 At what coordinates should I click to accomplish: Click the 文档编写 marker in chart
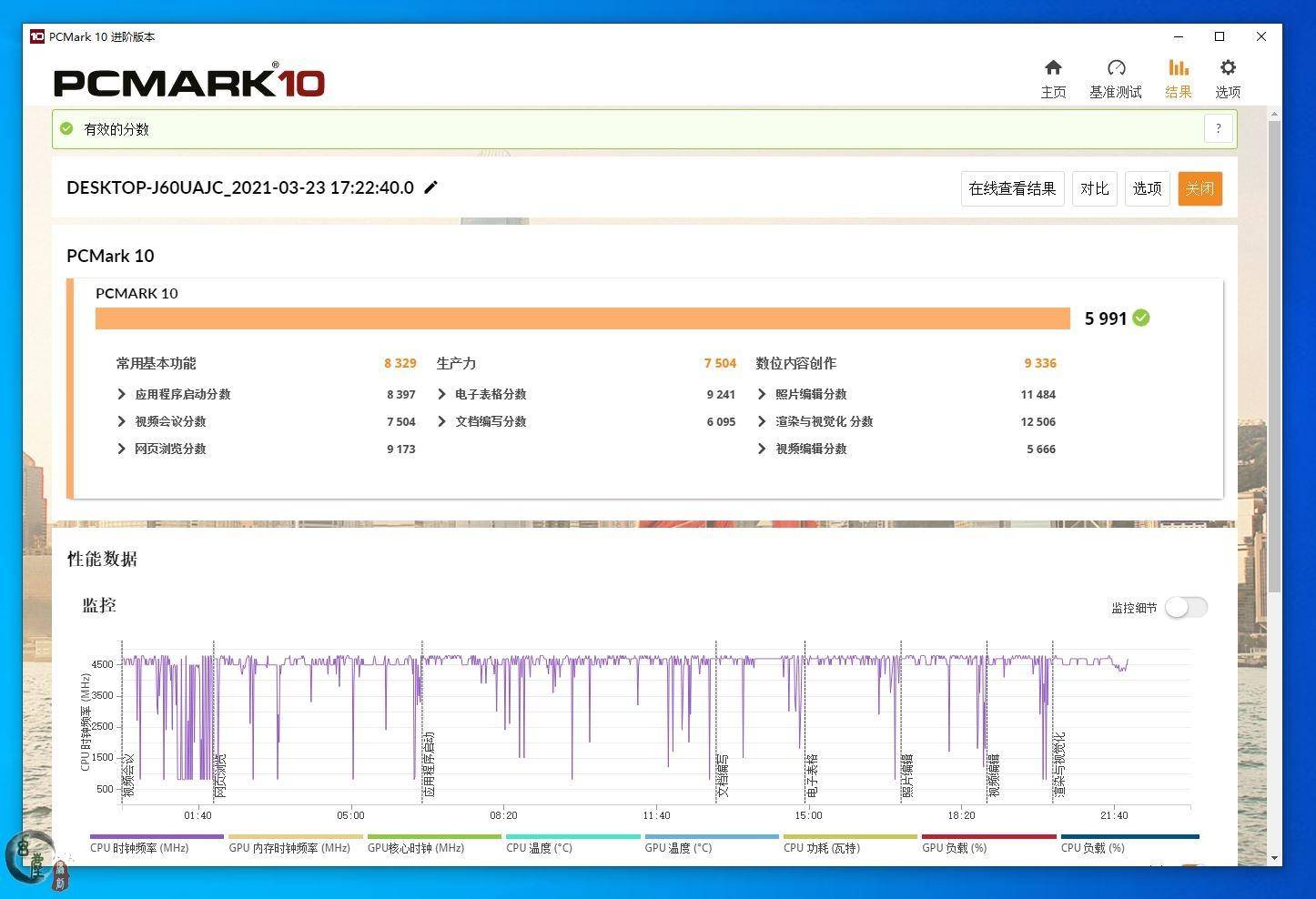click(x=723, y=776)
